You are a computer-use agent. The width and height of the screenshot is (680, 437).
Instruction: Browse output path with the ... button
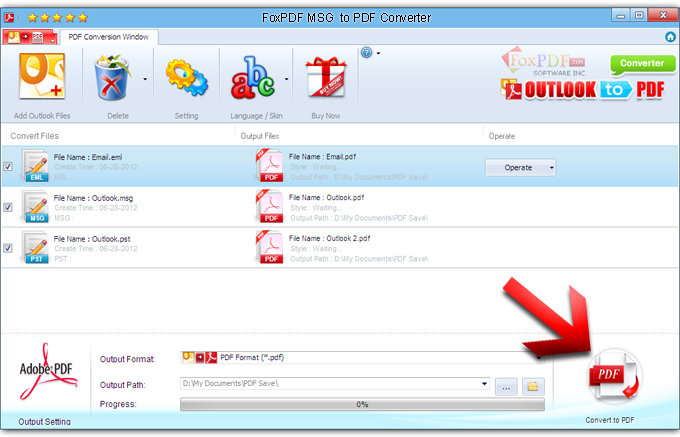[x=506, y=387]
